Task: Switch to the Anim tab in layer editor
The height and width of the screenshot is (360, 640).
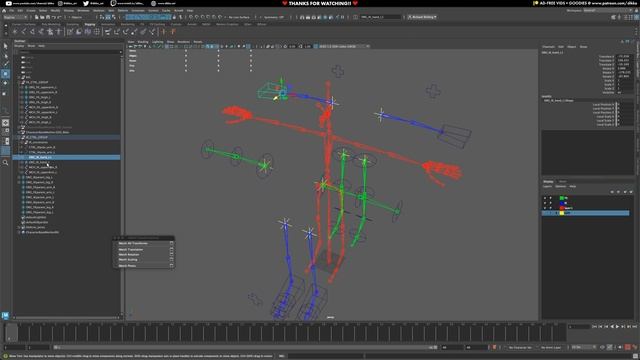Action: tap(562, 181)
